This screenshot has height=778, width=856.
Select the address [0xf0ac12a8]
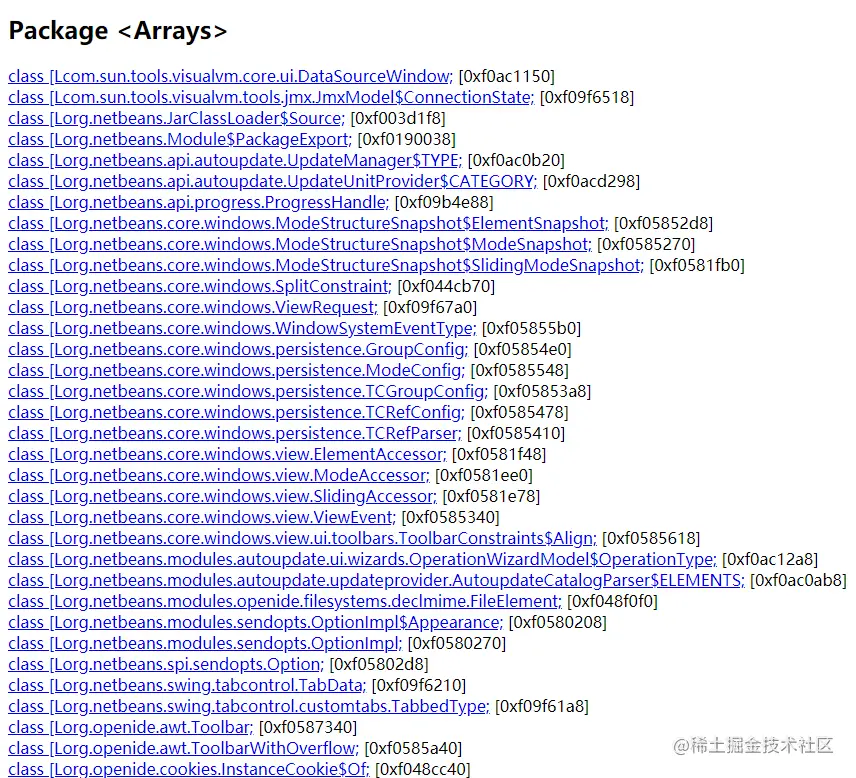770,560
